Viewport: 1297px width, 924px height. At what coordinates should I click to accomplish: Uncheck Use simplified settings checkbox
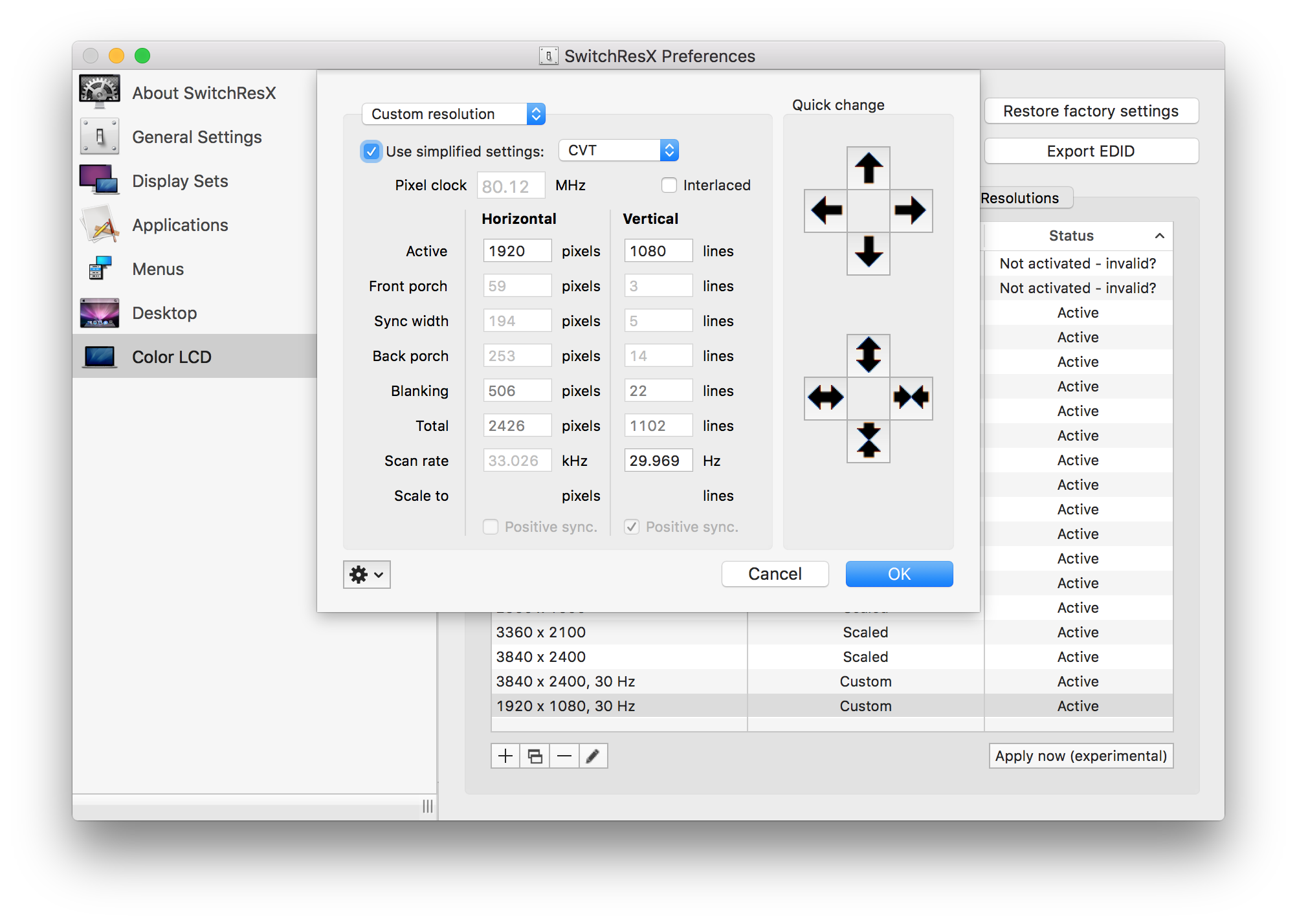click(x=371, y=151)
